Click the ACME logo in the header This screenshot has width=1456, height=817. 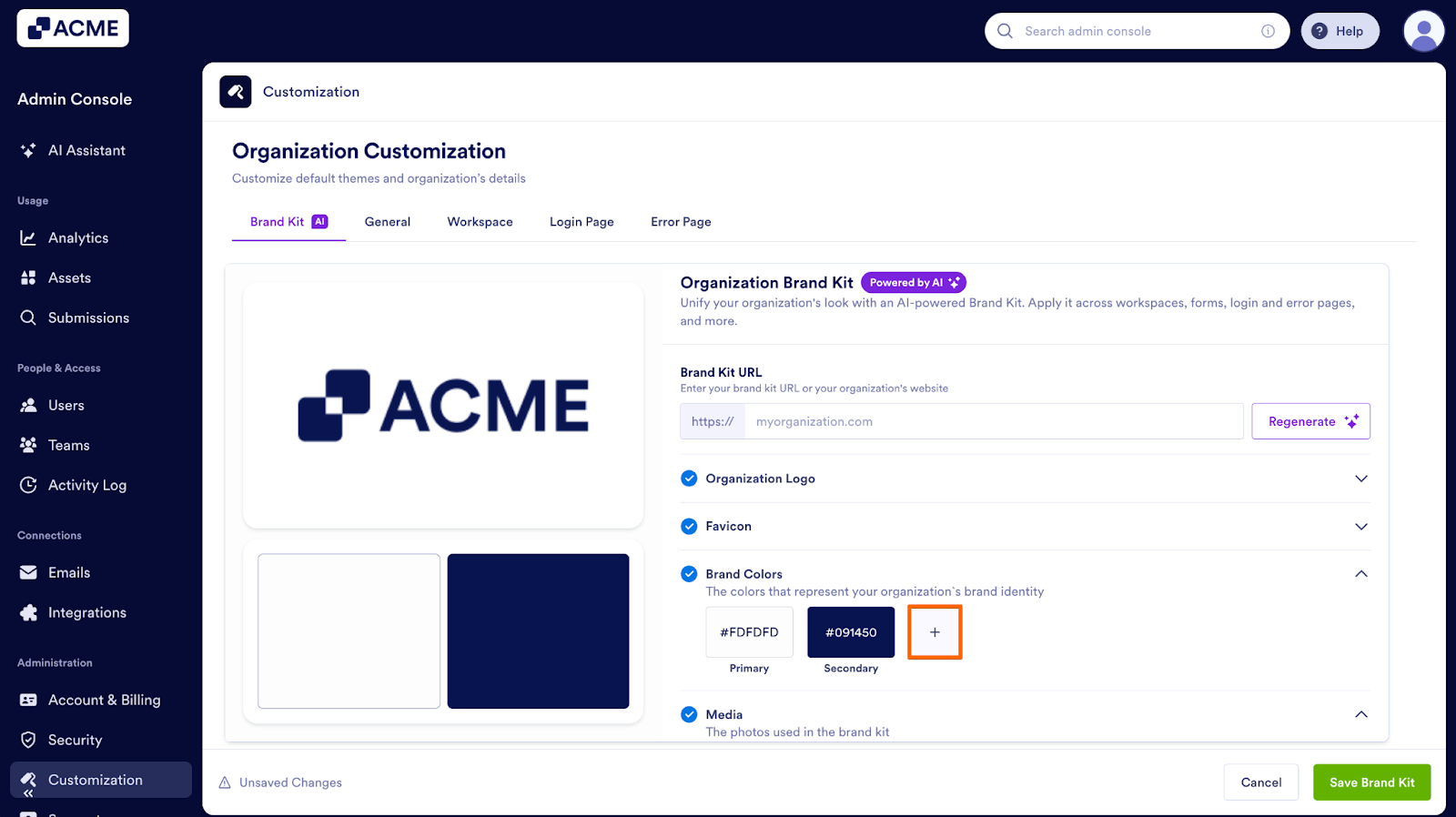point(73,28)
